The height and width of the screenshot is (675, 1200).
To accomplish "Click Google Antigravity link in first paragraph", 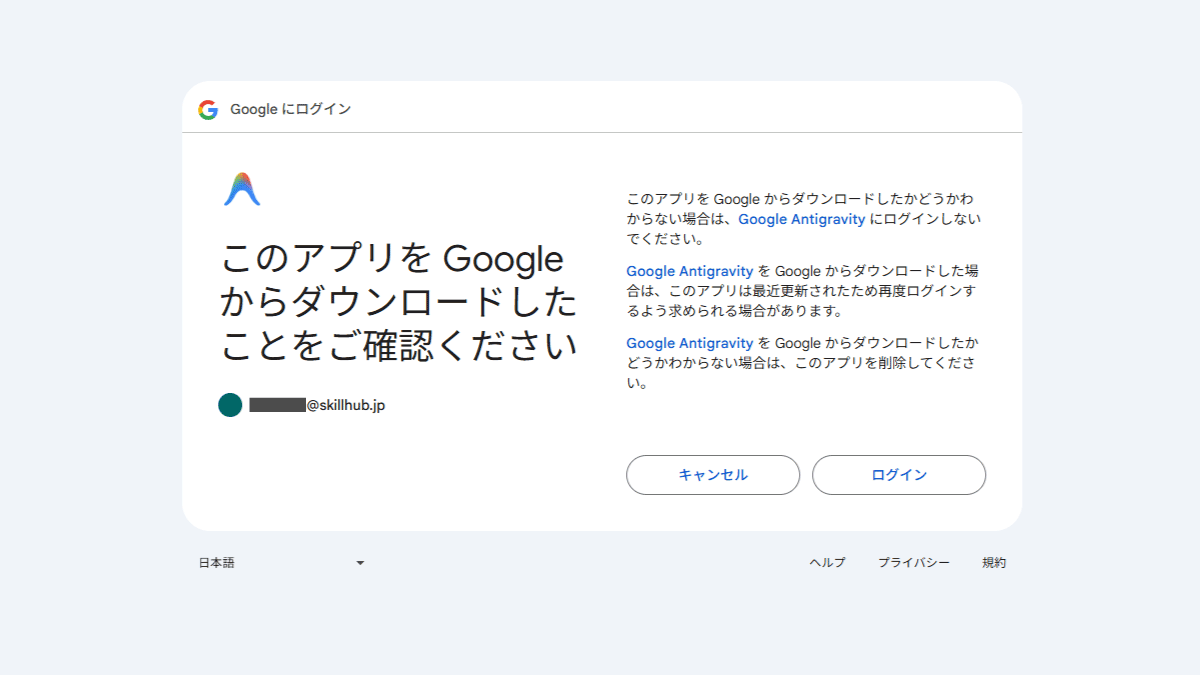I will click(802, 219).
